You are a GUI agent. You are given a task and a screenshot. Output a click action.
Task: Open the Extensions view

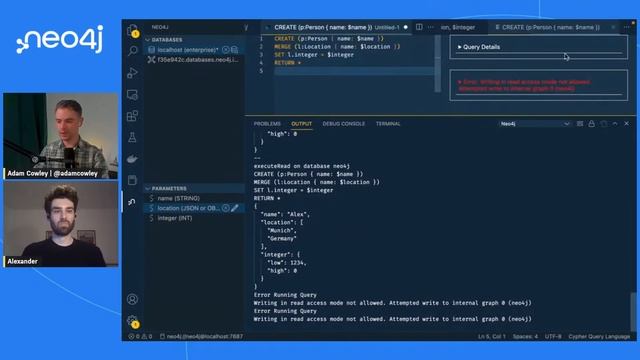132,116
